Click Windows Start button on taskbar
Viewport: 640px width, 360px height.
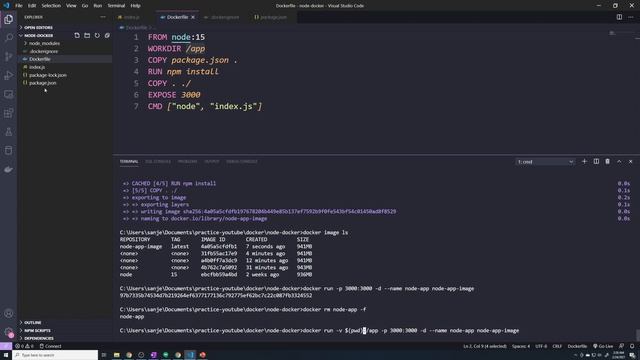pyautogui.click(x=6, y=355)
